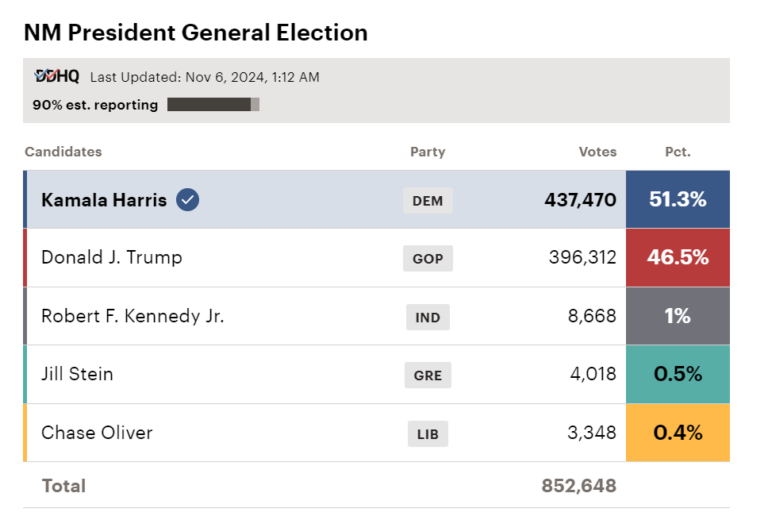Select the Votes column header
The width and height of the screenshot is (768, 520).
(x=598, y=152)
